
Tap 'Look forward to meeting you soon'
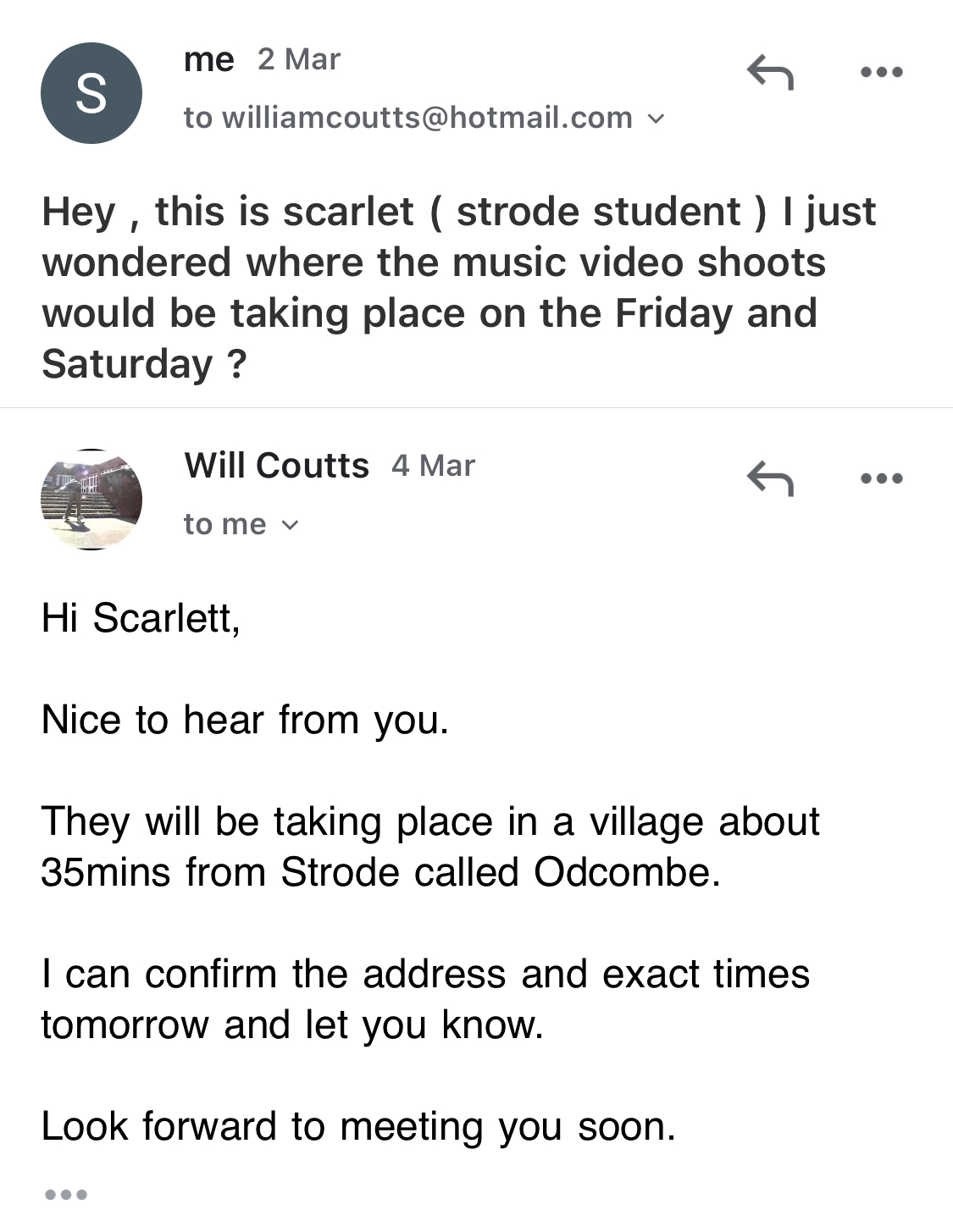pos(358,1127)
